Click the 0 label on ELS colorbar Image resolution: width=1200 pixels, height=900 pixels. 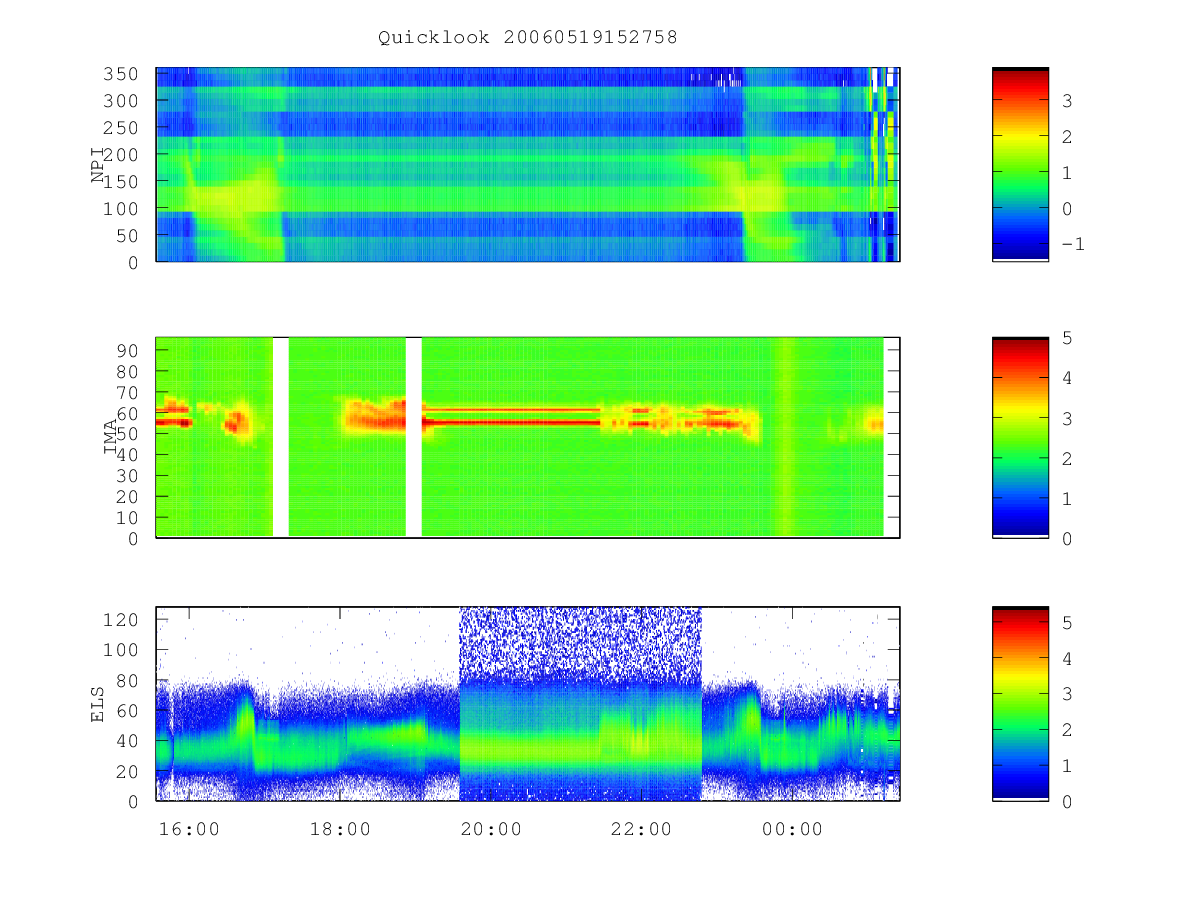(1068, 801)
